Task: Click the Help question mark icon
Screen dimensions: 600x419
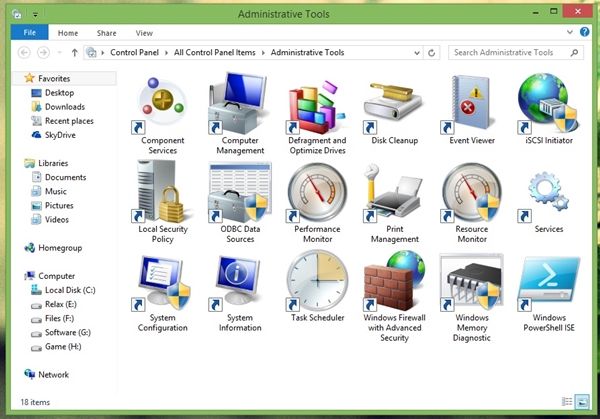Action: (x=584, y=32)
